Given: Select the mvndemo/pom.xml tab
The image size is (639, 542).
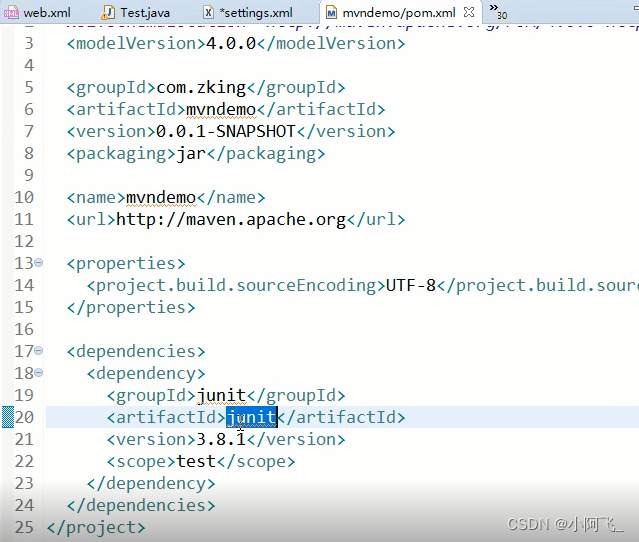Looking at the screenshot, I should (399, 13).
